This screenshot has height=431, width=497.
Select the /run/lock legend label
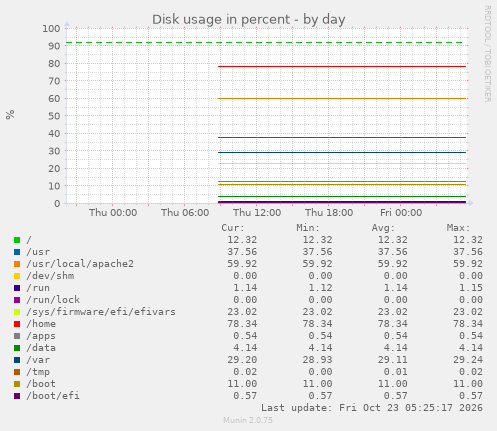53,300
